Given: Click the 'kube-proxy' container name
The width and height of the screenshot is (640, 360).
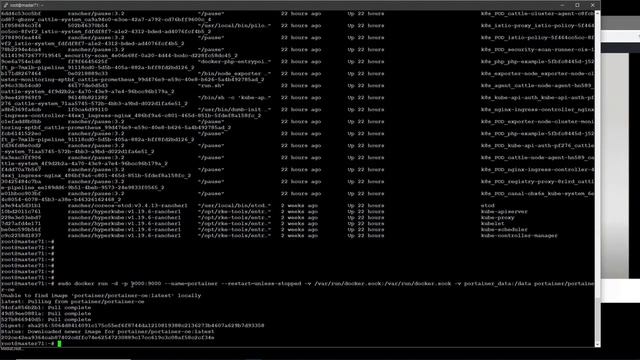Looking at the screenshot, I should (498, 218).
